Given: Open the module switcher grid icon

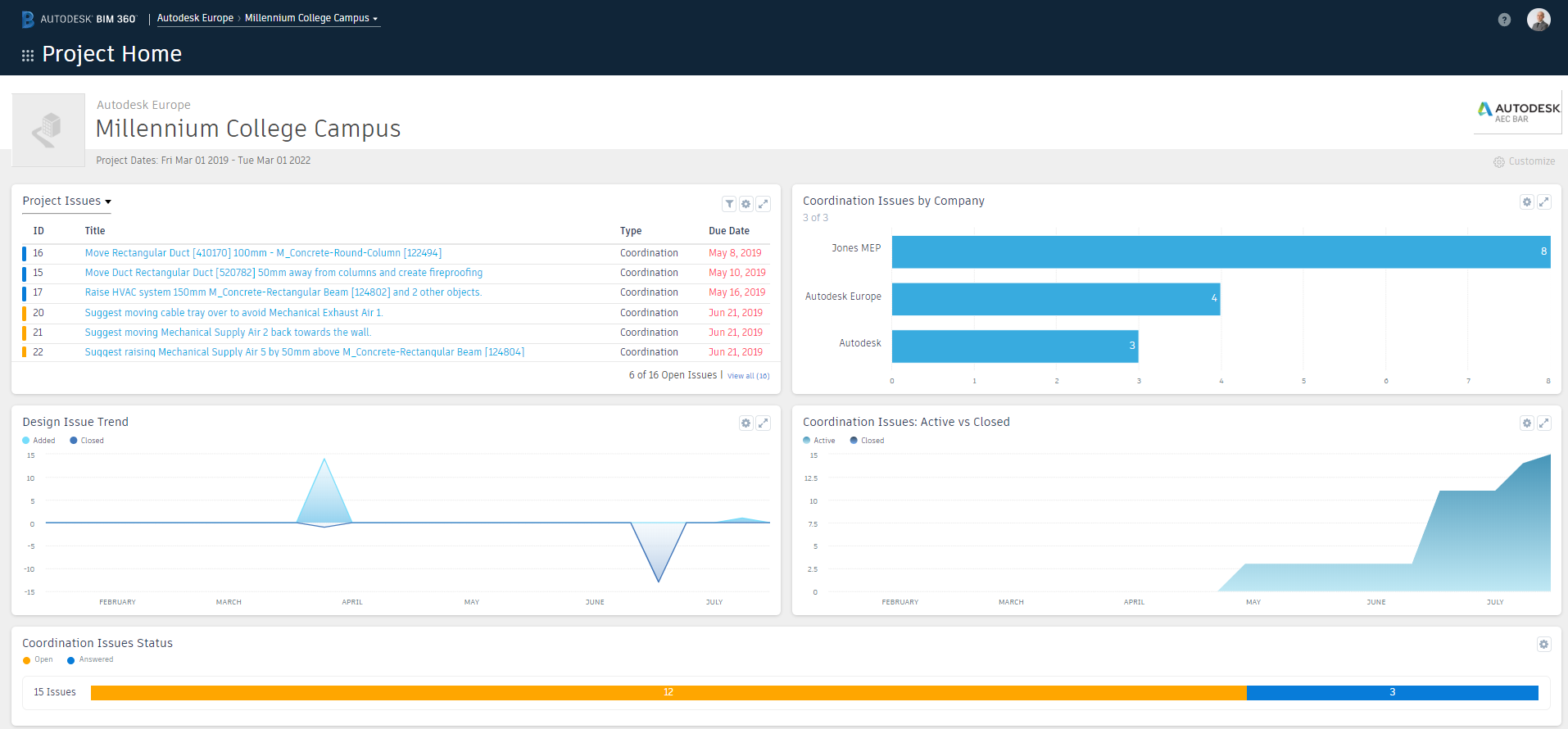Looking at the screenshot, I should pyautogui.click(x=28, y=56).
